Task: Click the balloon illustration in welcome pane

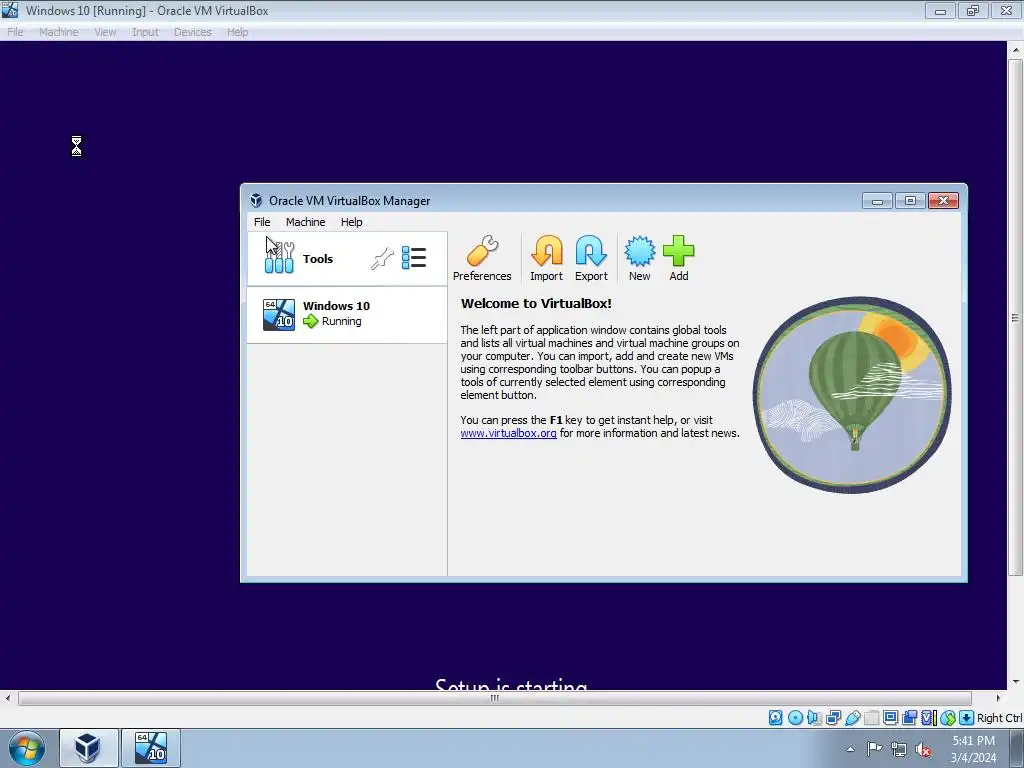Action: coord(852,394)
